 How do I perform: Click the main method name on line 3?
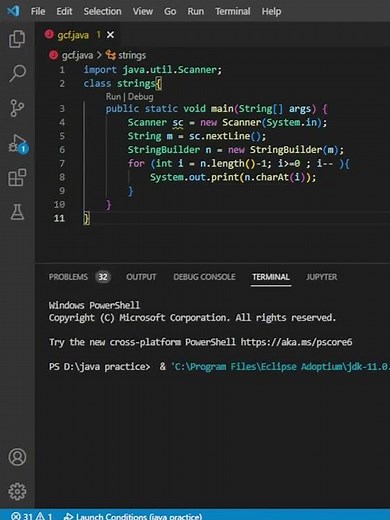[x=222, y=109]
